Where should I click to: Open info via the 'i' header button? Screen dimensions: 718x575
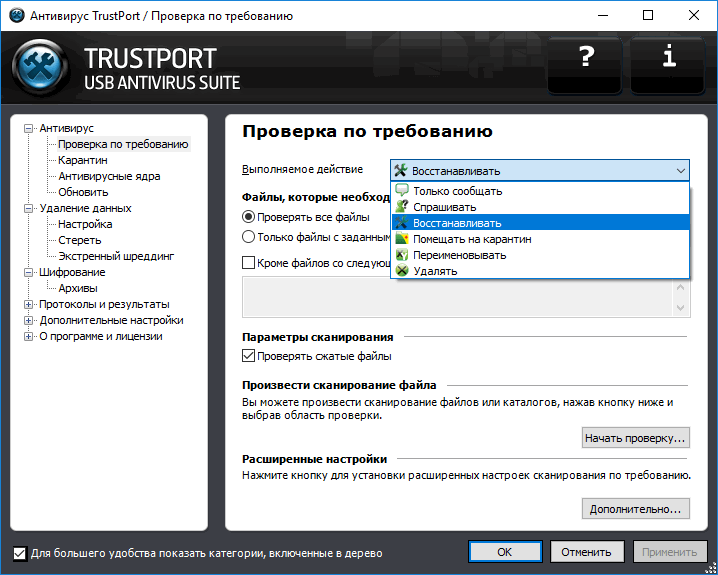click(x=668, y=65)
